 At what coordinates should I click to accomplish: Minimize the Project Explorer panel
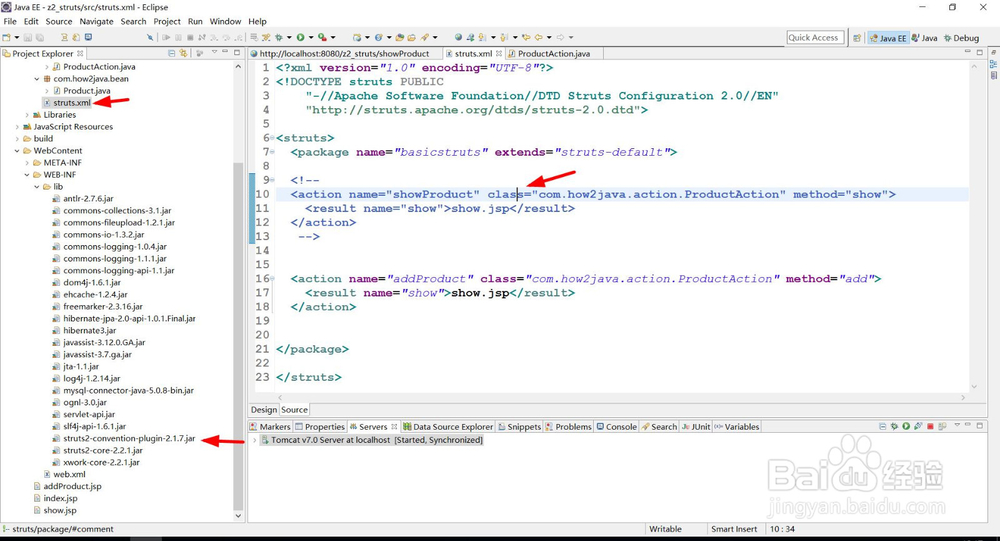click(225, 52)
